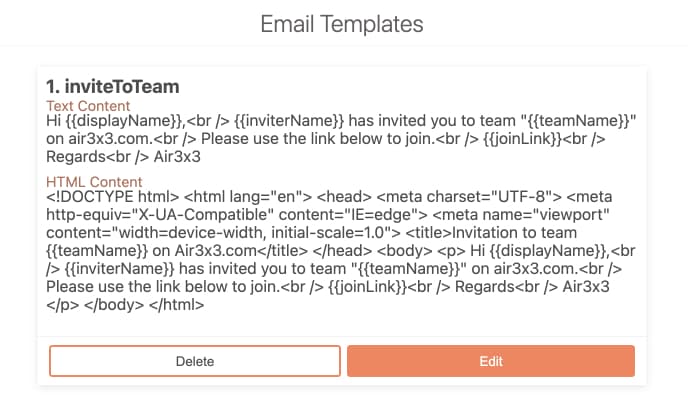Click "Hi {{displayName}}" starting Text Content
This screenshot has height=411, width=688.
[111, 121]
